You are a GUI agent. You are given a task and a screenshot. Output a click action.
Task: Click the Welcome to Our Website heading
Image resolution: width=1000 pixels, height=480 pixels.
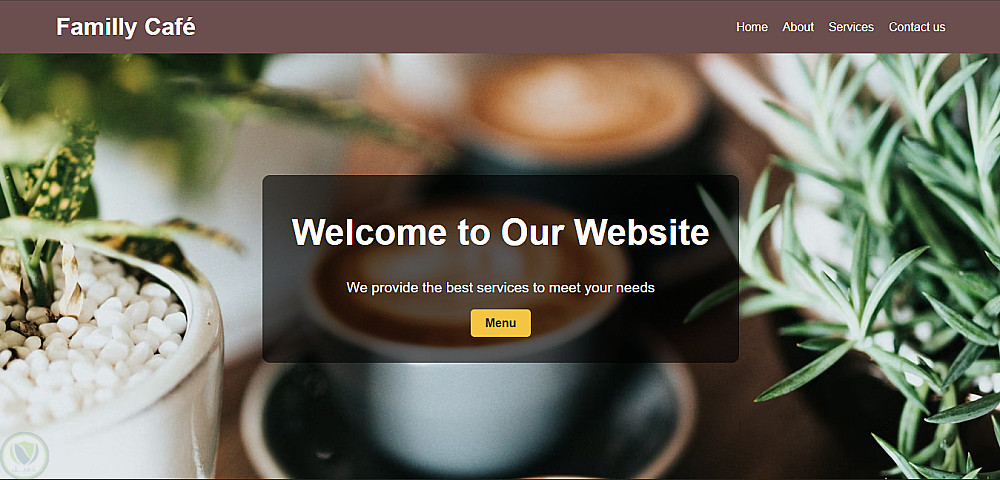[x=501, y=231]
